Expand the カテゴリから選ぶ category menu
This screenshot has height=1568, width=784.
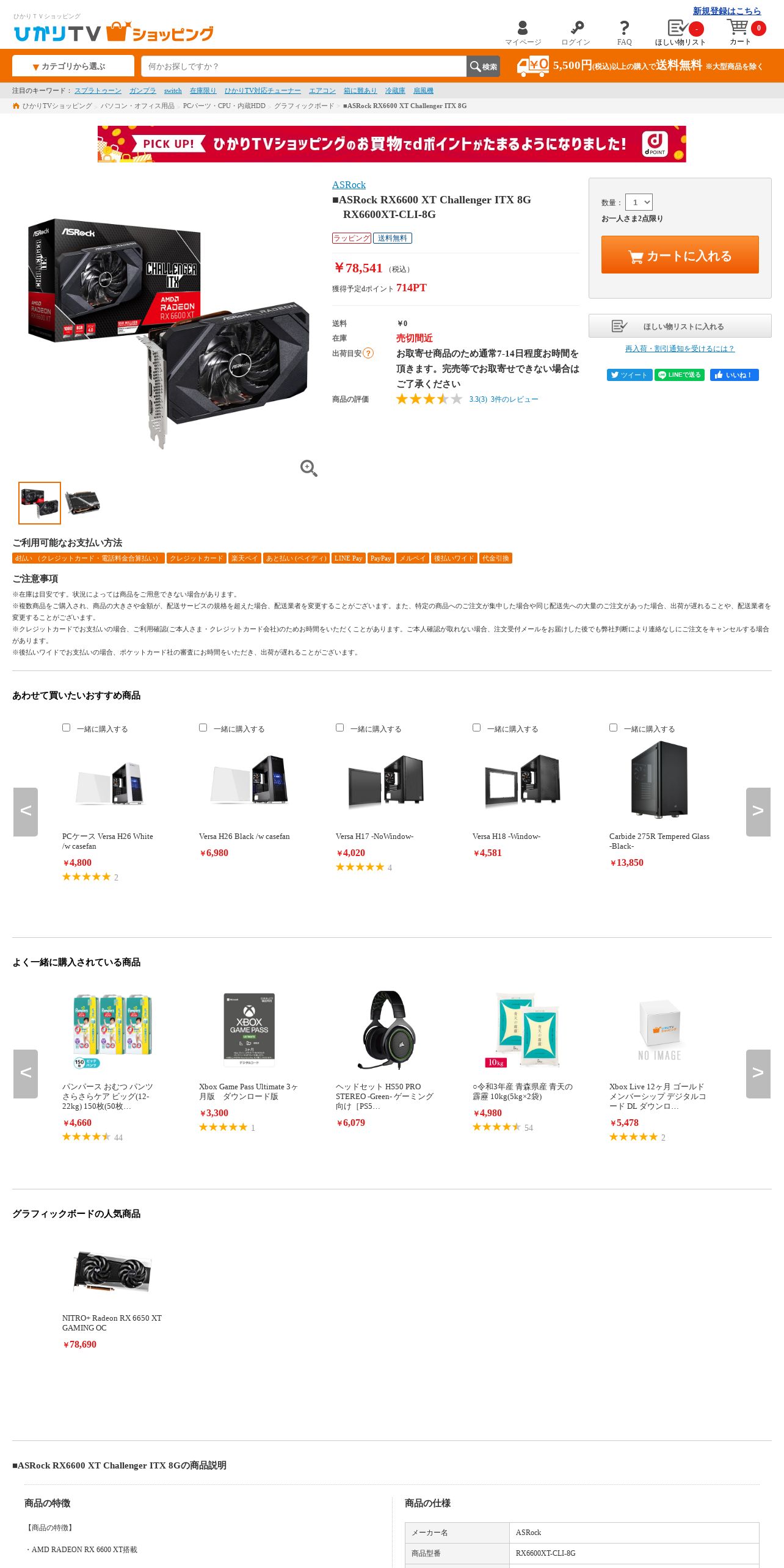coord(73,66)
